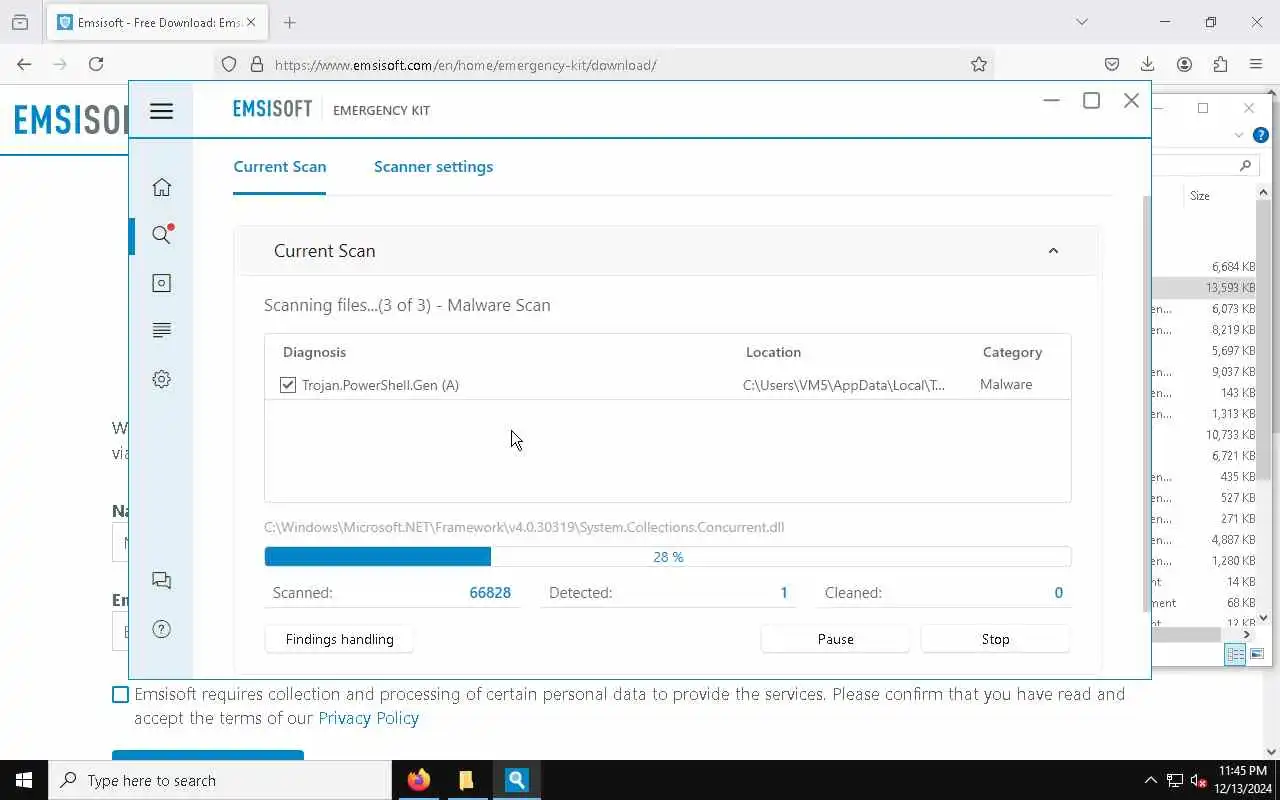Click the muted volume tray icon
The image size is (1280, 800).
(1199, 780)
